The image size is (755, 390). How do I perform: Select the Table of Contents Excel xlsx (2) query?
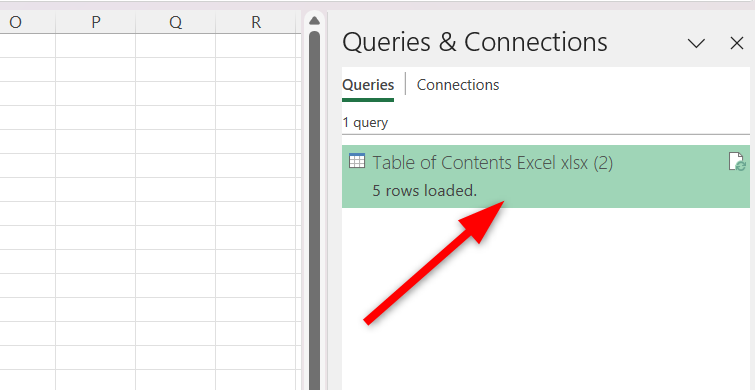(546, 176)
